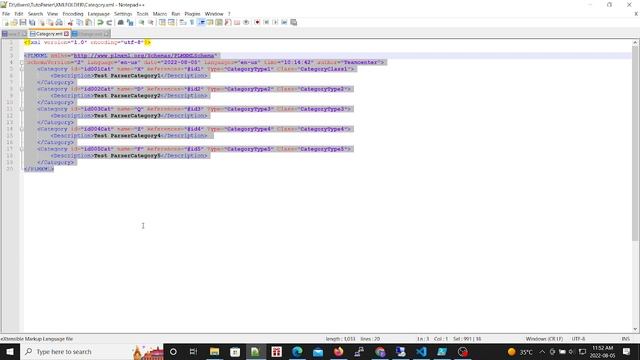Collapse the fold marker on line 4
640x360 pixels.
coord(22,62)
